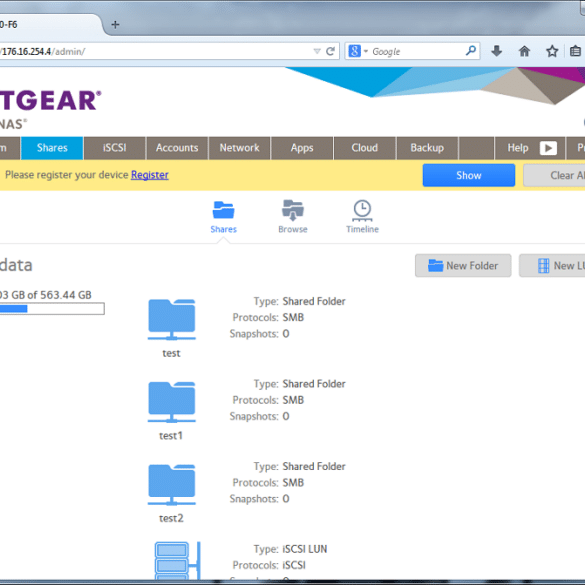Click the 563.44 GB capacity text
Viewport: 585px width, 585px height.
pos(66,295)
